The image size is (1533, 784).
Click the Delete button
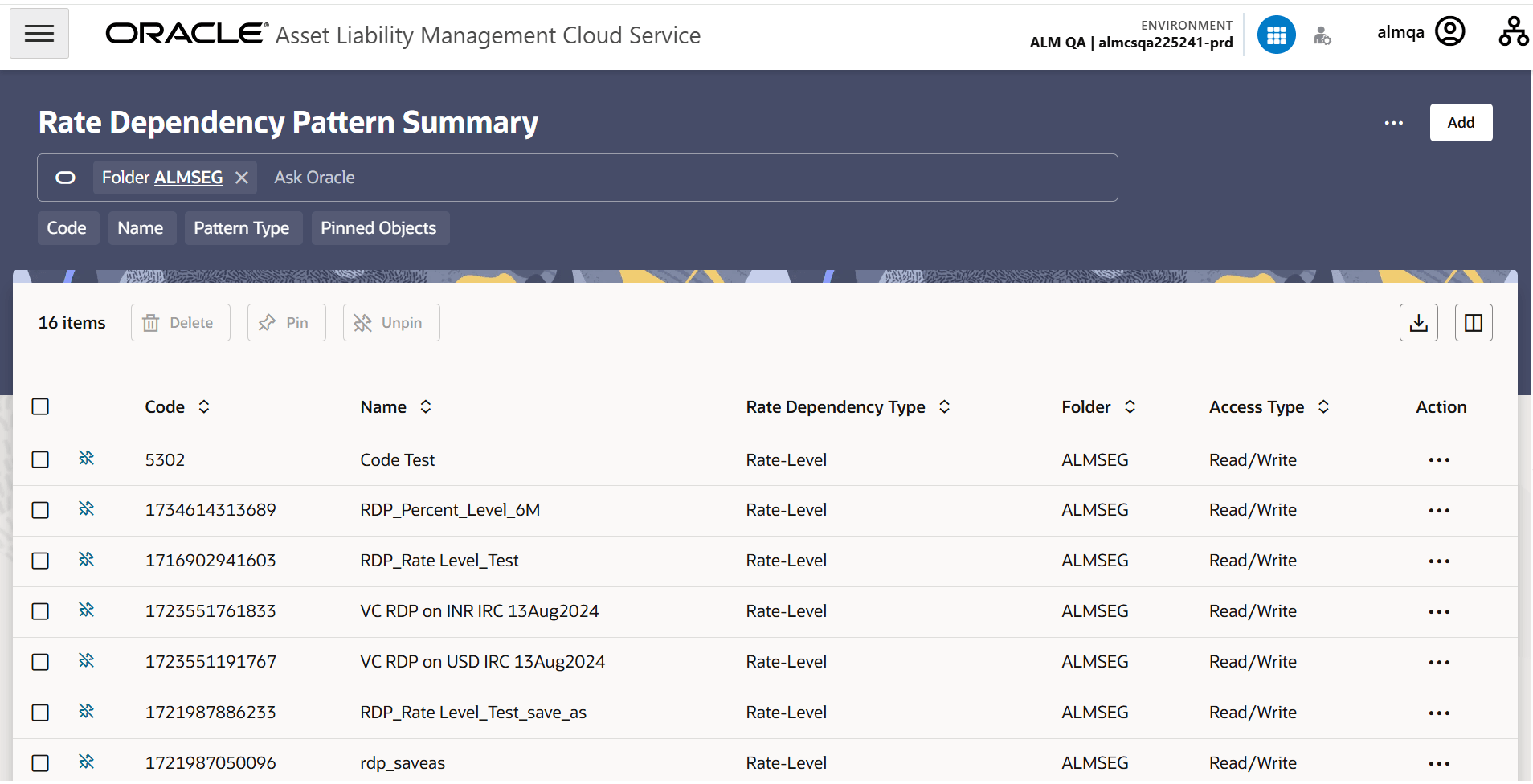(180, 322)
